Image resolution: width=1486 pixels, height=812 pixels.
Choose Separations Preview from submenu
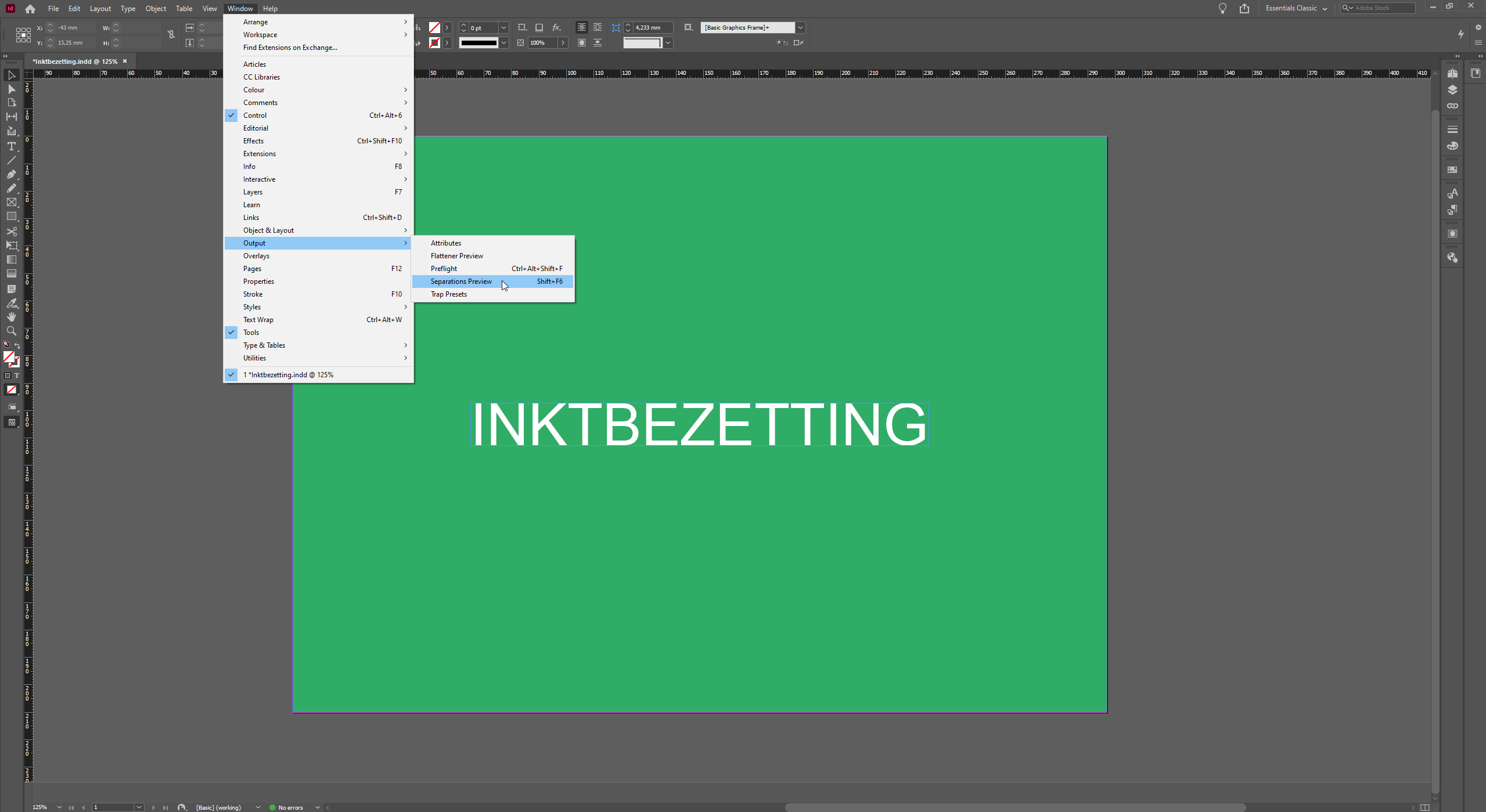click(492, 281)
